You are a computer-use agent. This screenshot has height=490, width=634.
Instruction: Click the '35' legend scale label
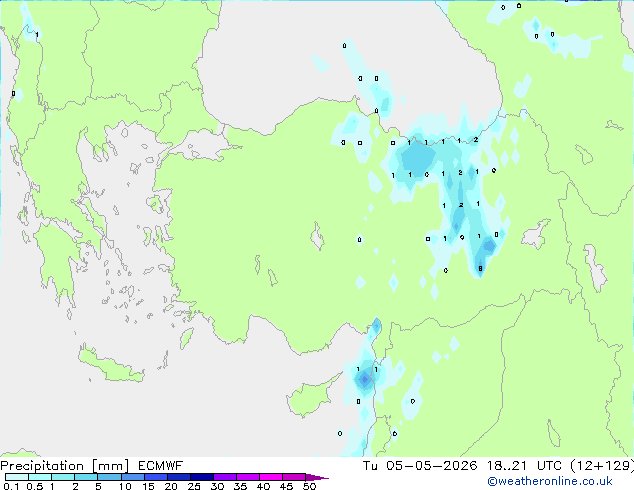click(240, 486)
